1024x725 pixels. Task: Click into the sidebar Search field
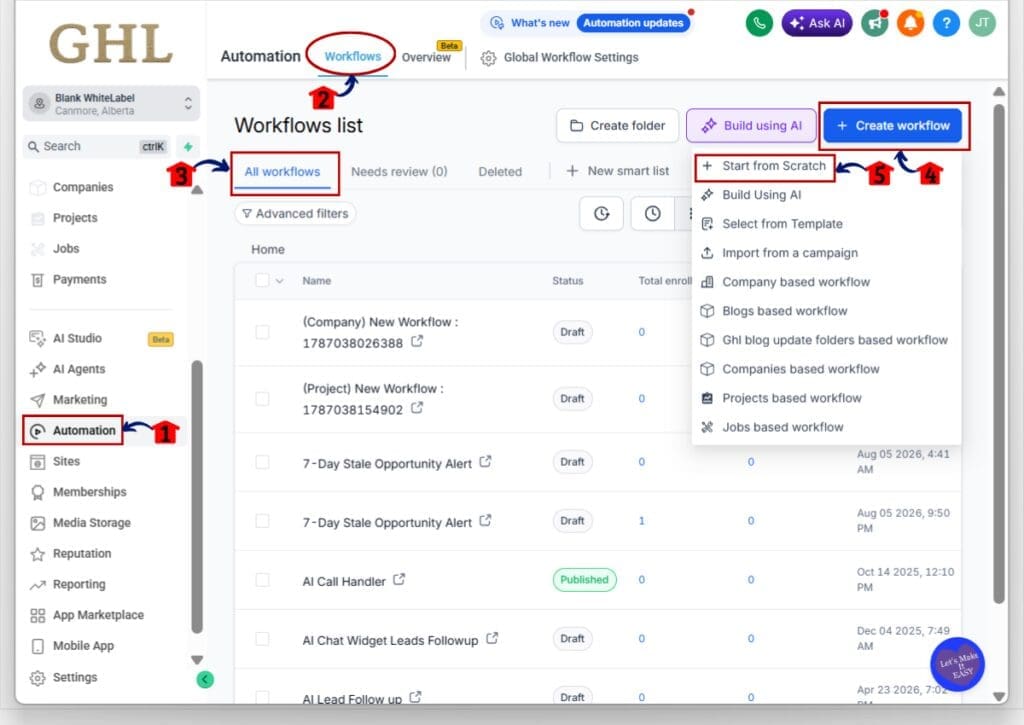pos(98,146)
